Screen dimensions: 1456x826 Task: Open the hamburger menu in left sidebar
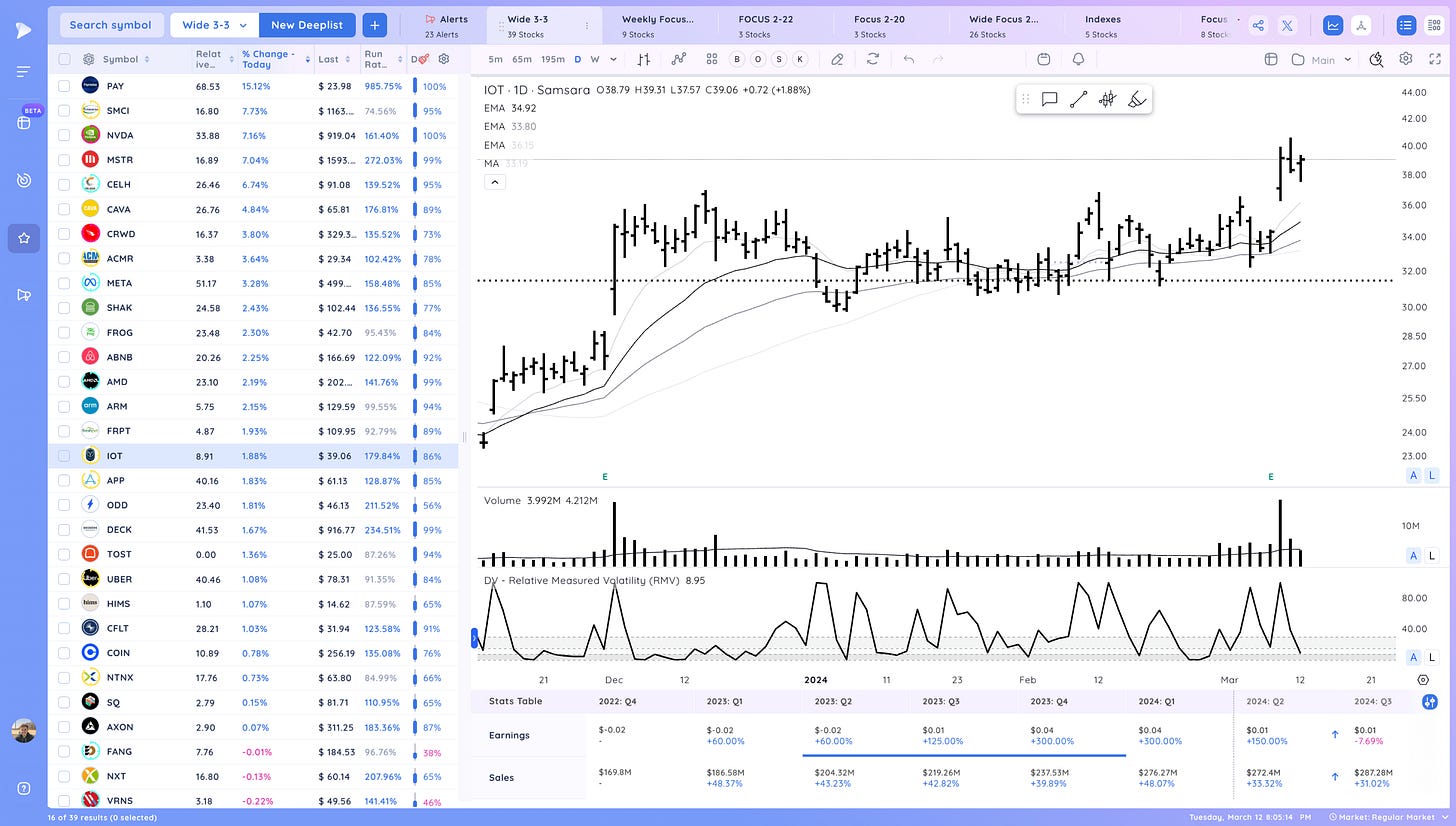(x=24, y=71)
